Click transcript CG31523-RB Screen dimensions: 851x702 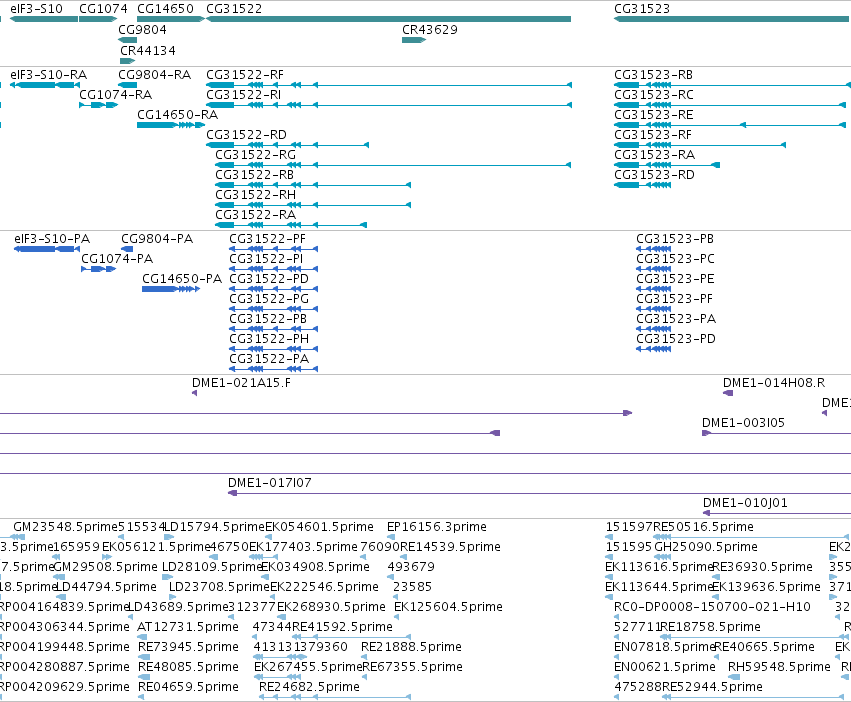[x=732, y=85]
